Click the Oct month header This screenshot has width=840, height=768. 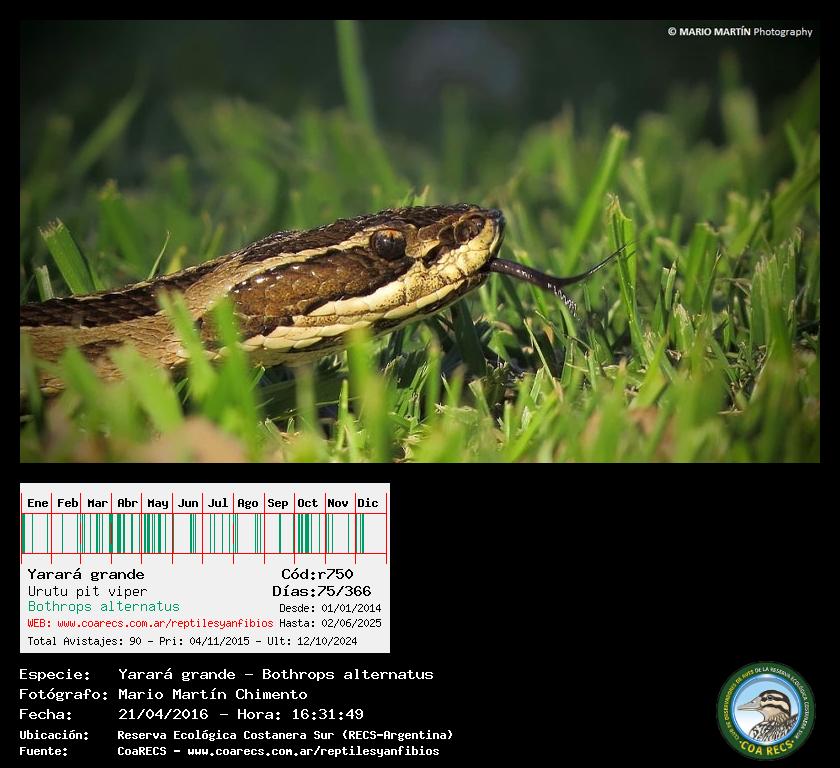[x=308, y=503]
